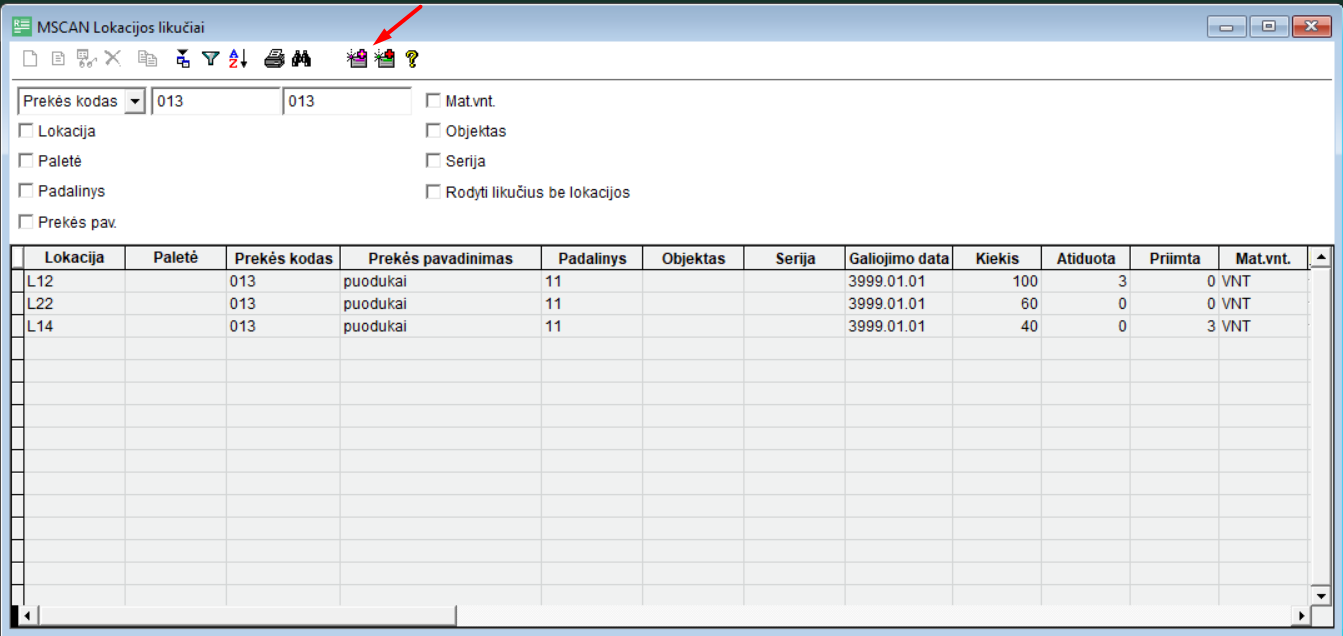Tick the Paletė checkbox
1343x636 pixels.
(x=26, y=161)
